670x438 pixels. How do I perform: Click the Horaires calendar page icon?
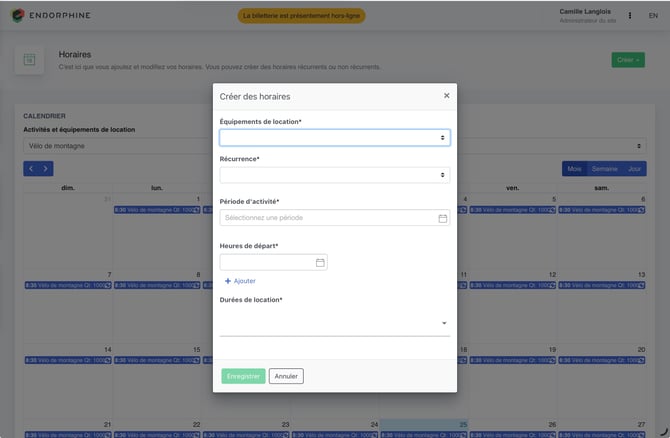(29, 60)
